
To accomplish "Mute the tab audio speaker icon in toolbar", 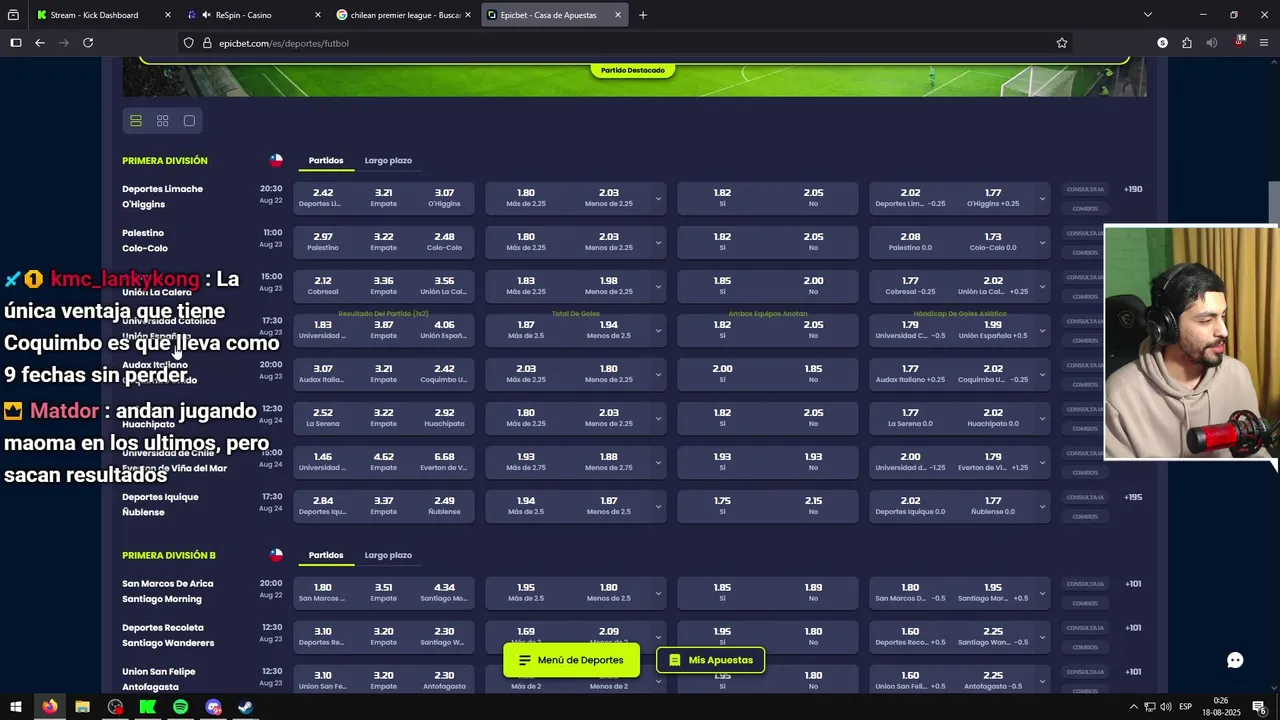I will [1212, 43].
